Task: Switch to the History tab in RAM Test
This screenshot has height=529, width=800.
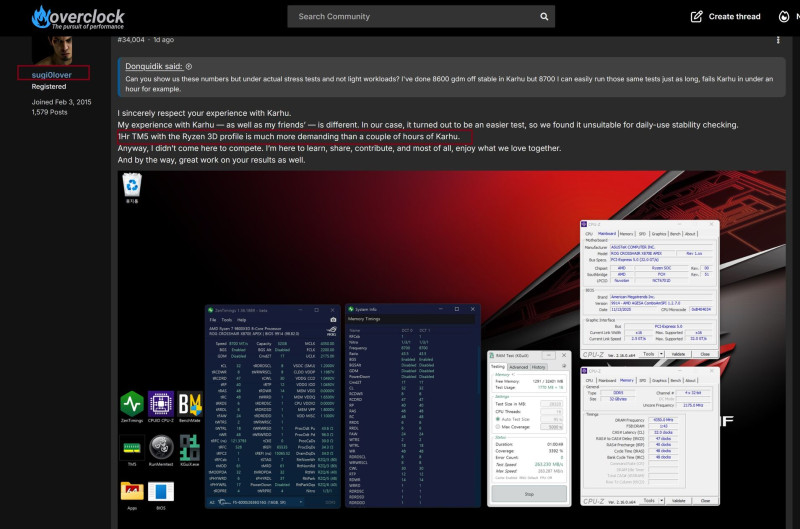Action: [x=538, y=367]
